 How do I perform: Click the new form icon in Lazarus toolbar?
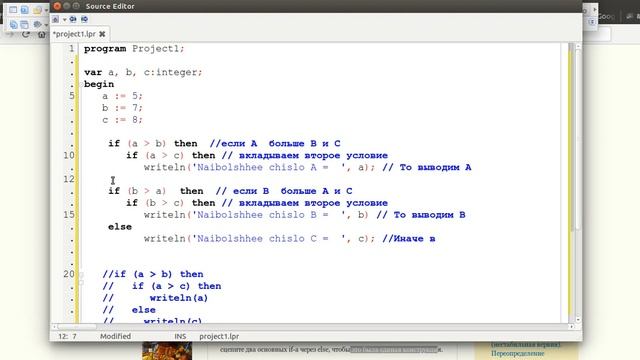point(13,10)
